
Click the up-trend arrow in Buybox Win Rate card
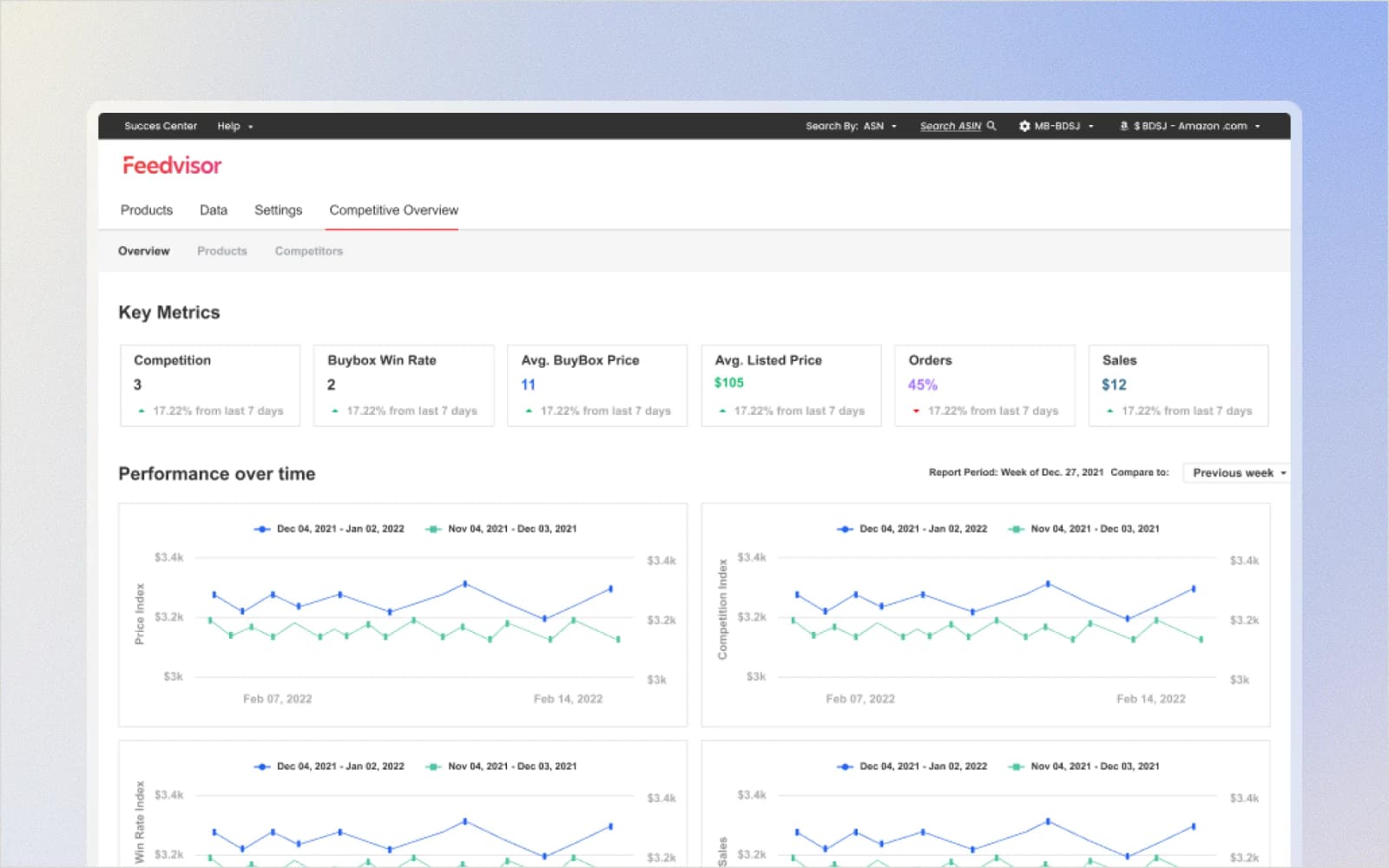pos(334,411)
